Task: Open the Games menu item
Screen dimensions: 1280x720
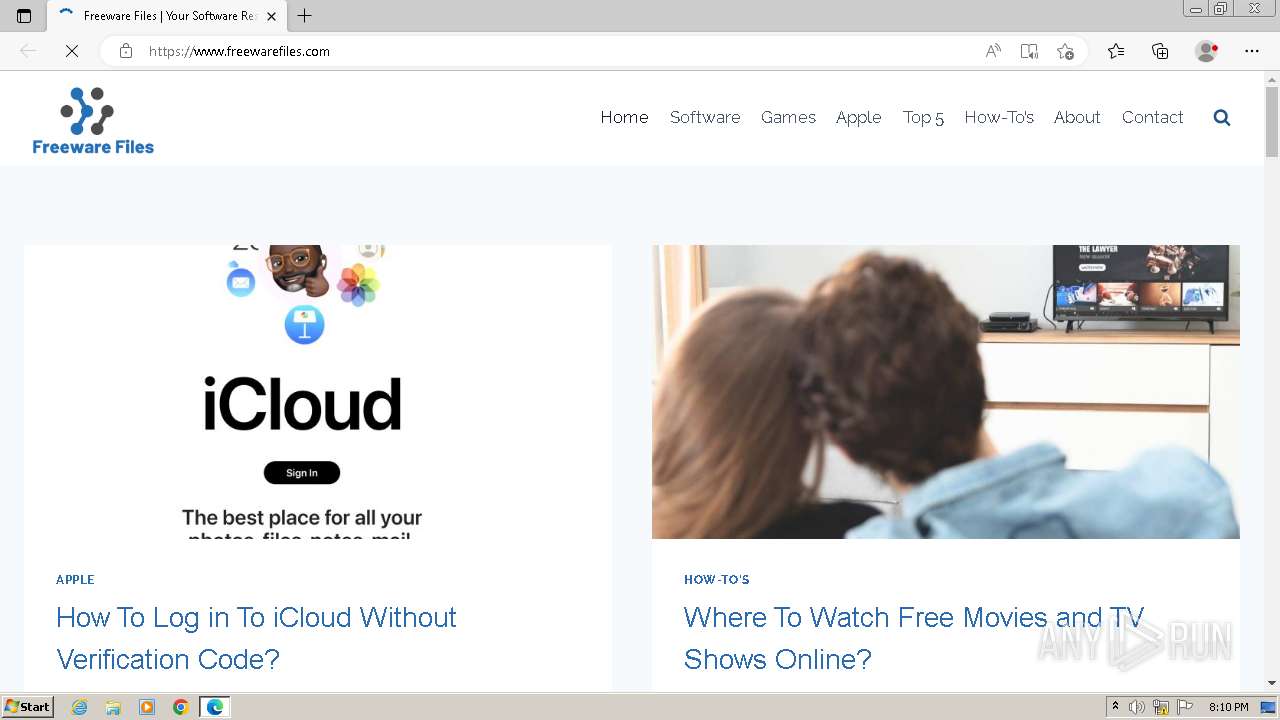Action: click(x=788, y=117)
